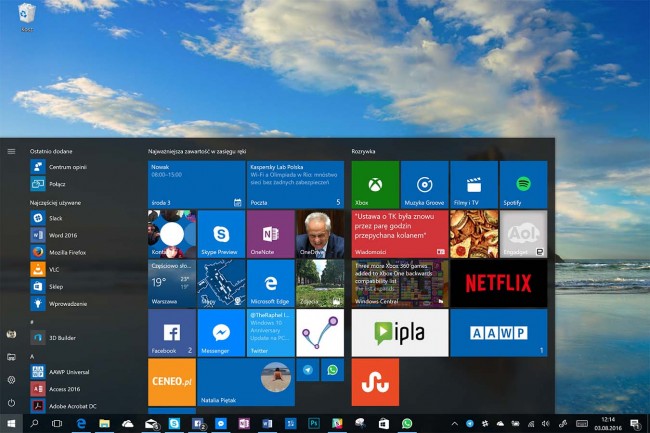Open the Natalia Piętak contact tile
Viewport: 650px width, 433px height.
pos(246,382)
